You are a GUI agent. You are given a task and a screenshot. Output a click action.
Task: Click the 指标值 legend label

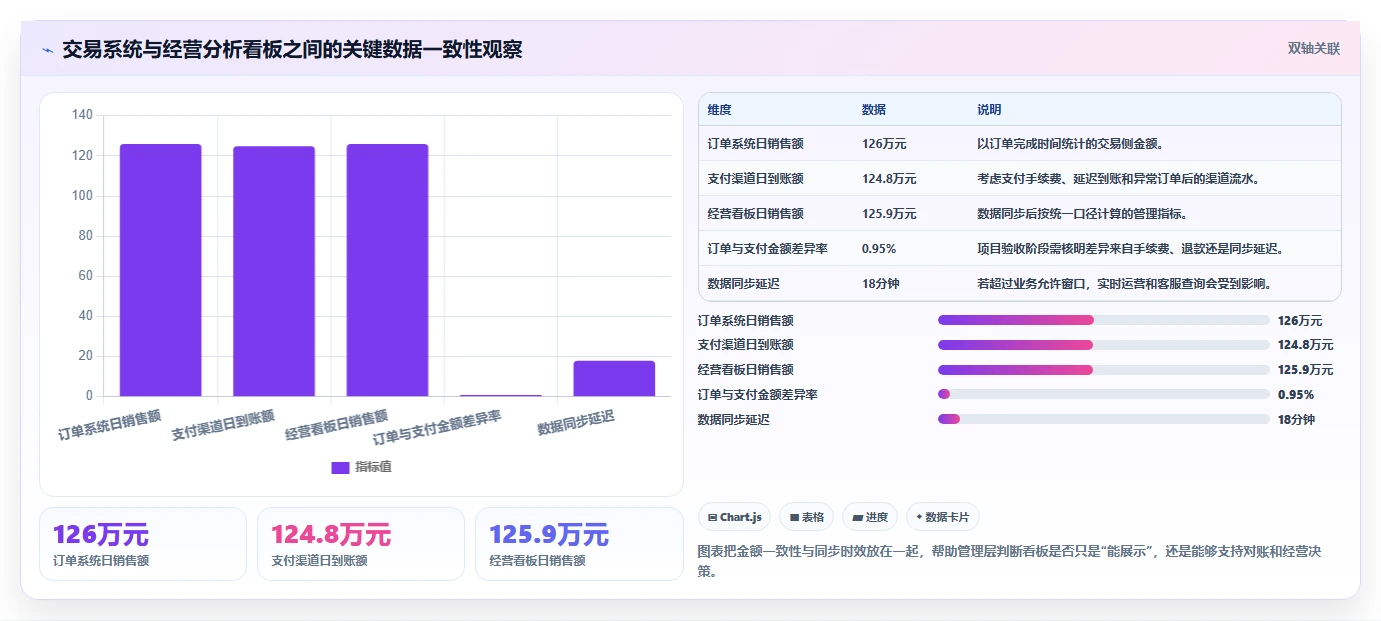(x=373, y=467)
